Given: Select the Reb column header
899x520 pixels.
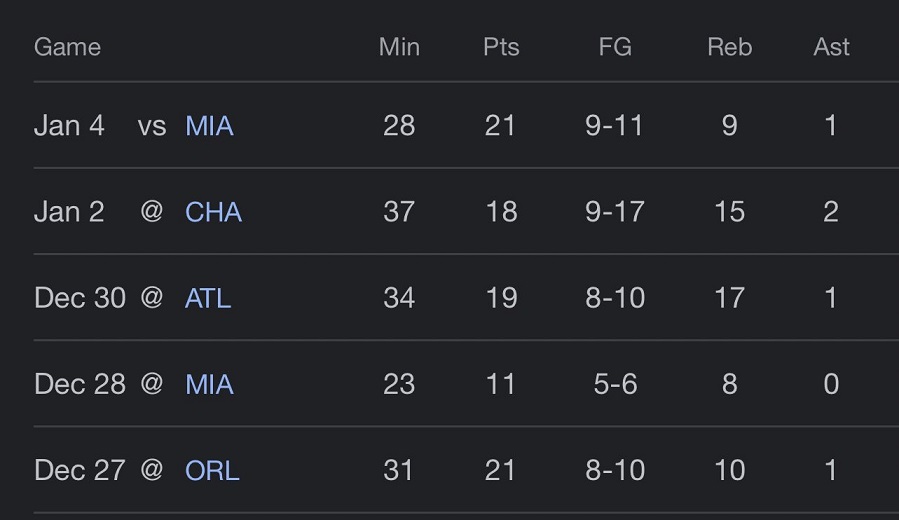Looking at the screenshot, I should [729, 47].
